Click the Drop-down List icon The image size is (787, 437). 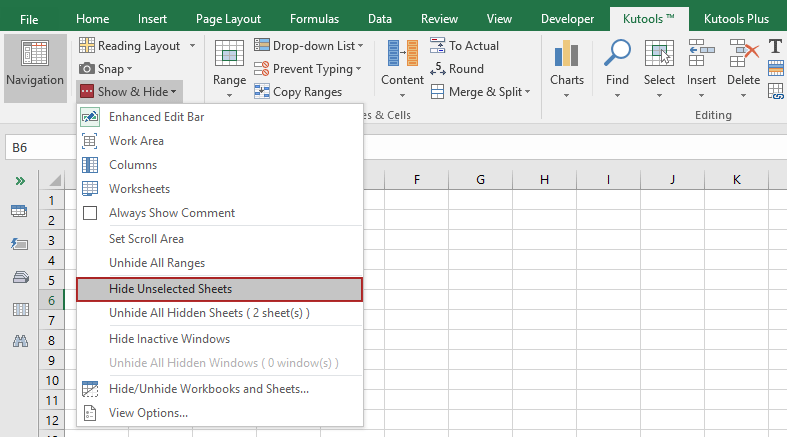(x=261, y=45)
